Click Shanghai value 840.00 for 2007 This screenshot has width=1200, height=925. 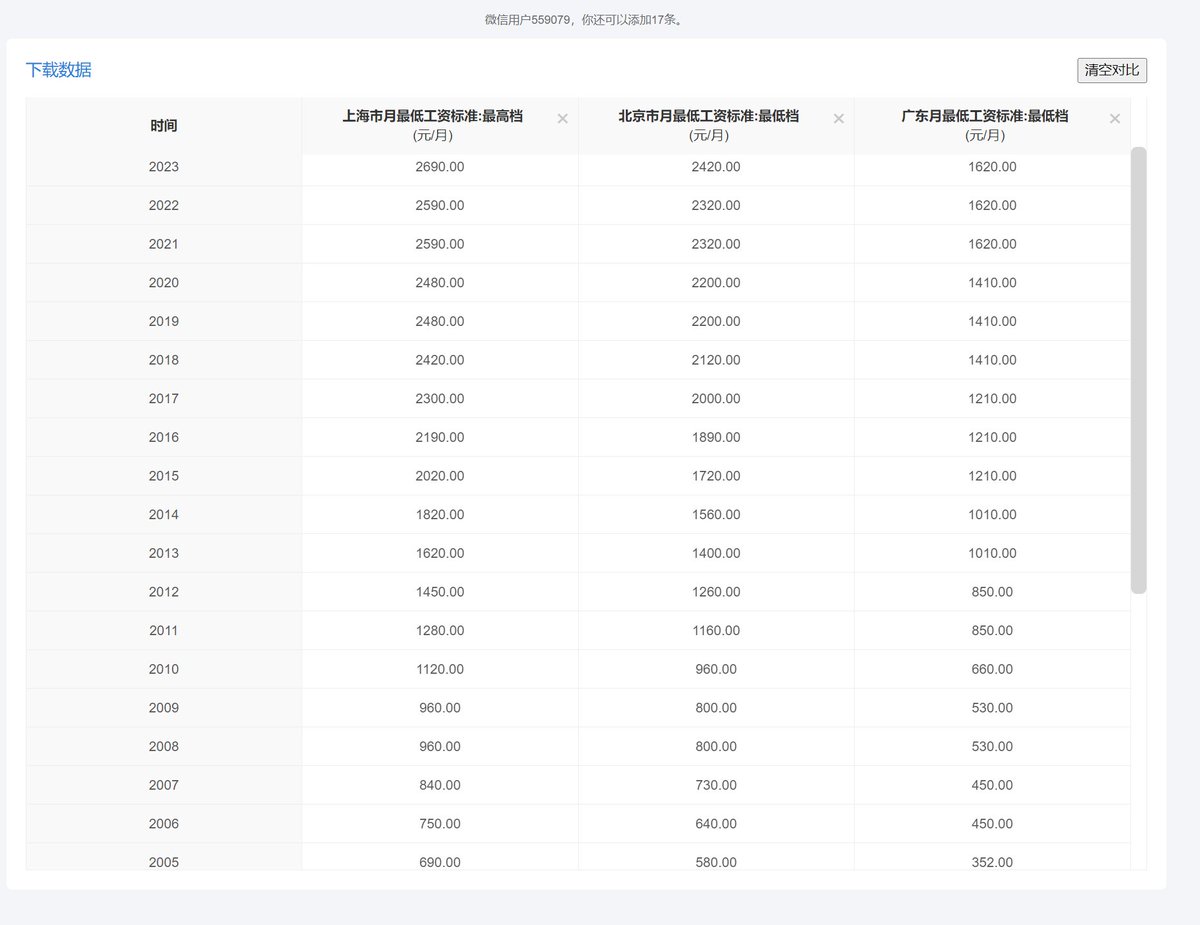[440, 785]
